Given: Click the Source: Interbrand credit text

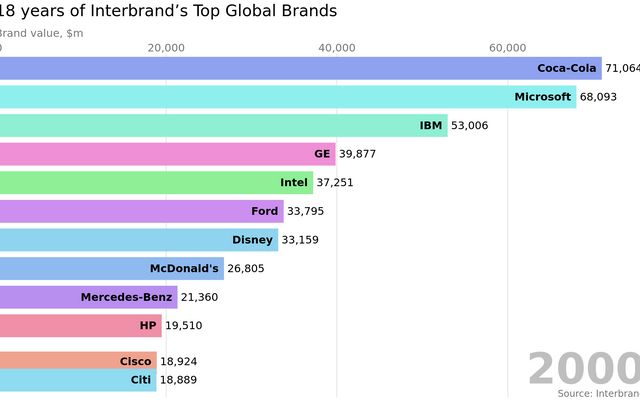Looking at the screenshot, I should (x=598, y=393).
